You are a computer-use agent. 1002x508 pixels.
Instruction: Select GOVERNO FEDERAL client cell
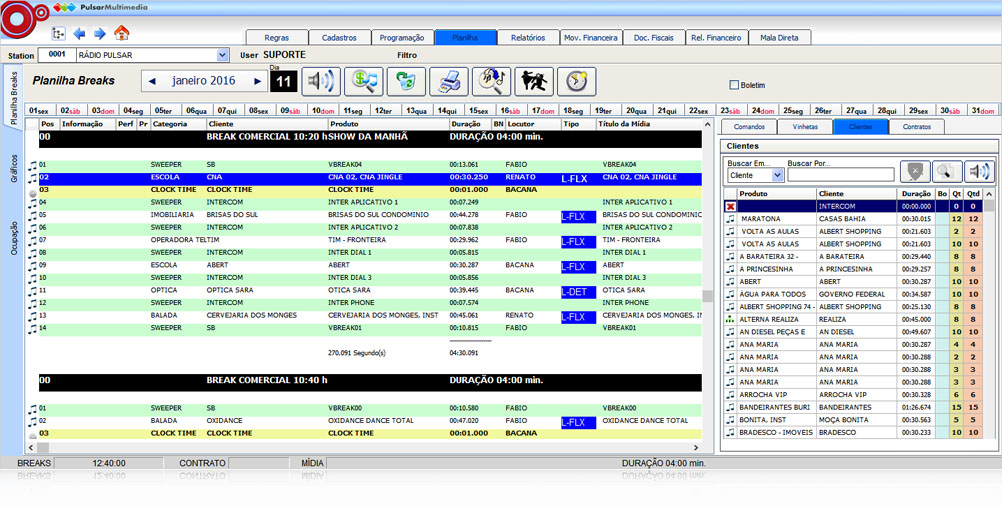(x=856, y=294)
